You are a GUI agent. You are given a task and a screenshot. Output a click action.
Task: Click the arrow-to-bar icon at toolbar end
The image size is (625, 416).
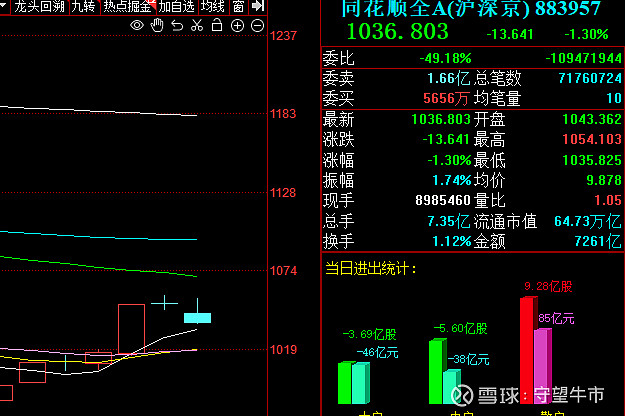tap(258, 6)
